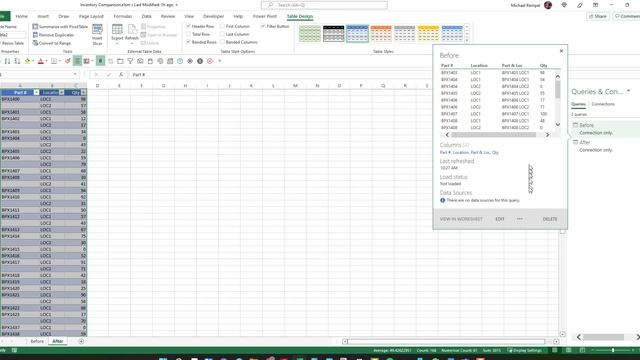This screenshot has width=640, height=360.
Task: Select the orange table style swatch
Action: point(381,33)
